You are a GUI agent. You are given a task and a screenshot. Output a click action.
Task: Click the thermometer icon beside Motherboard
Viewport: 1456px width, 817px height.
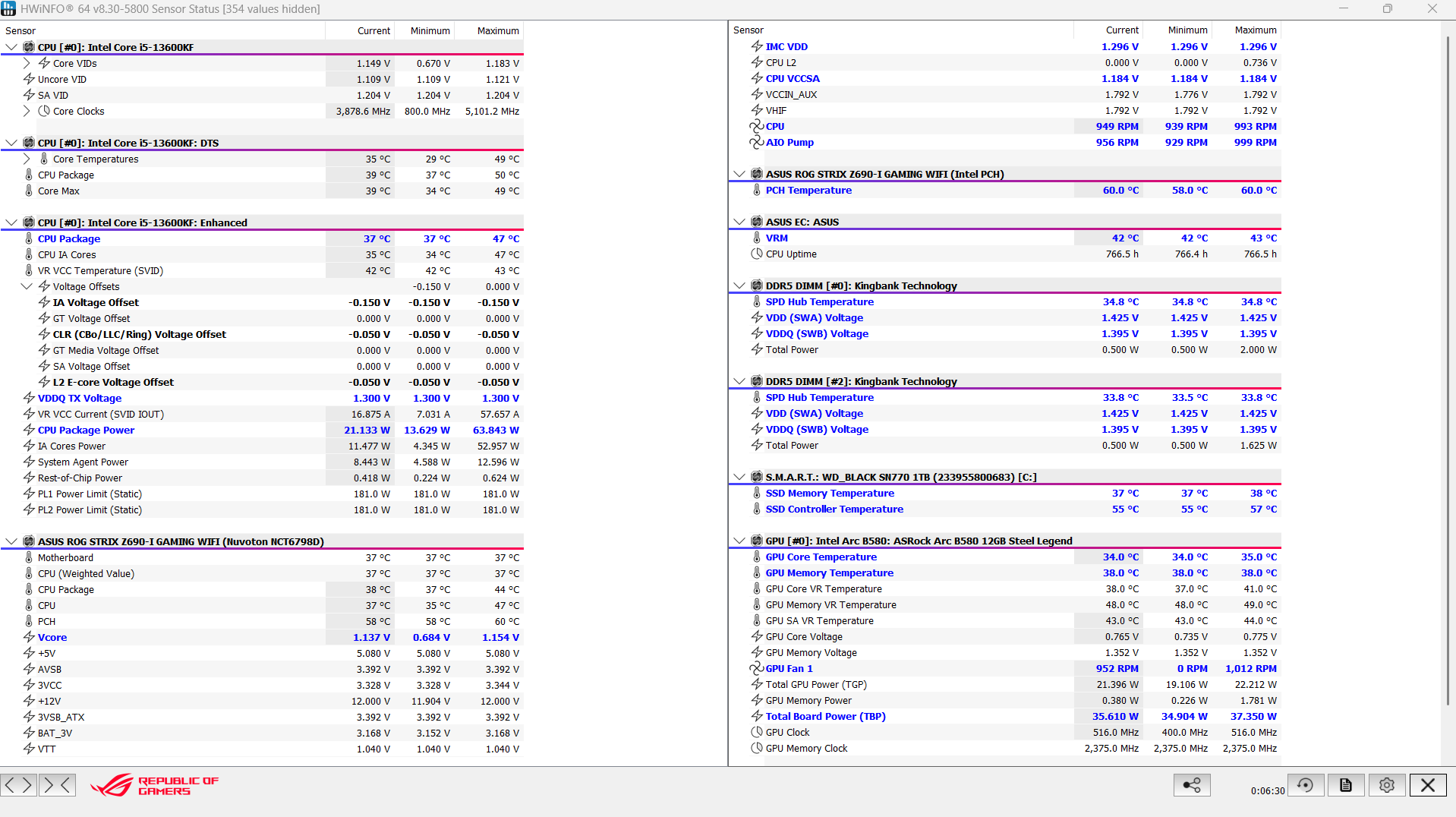pyautogui.click(x=29, y=557)
